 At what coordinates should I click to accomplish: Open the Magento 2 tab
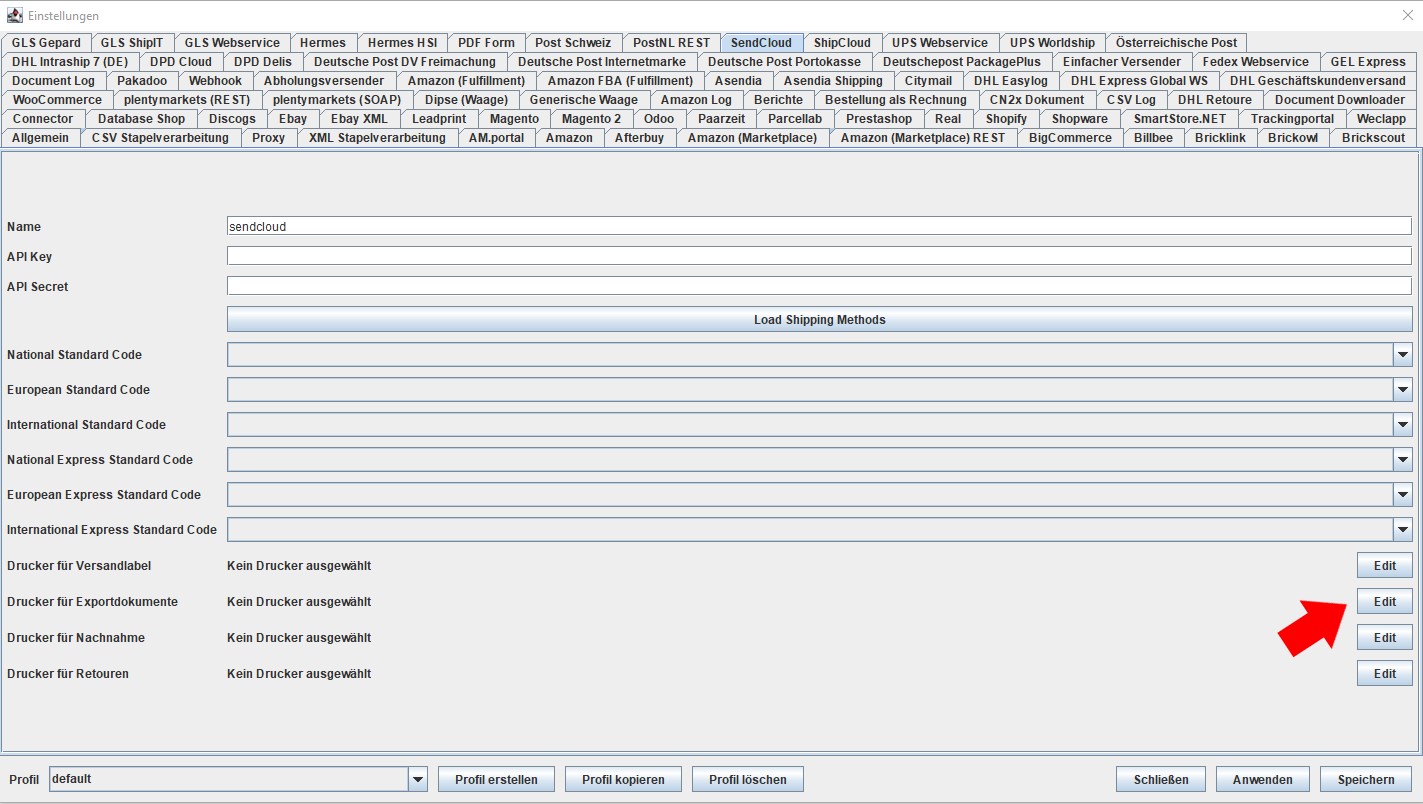click(591, 119)
